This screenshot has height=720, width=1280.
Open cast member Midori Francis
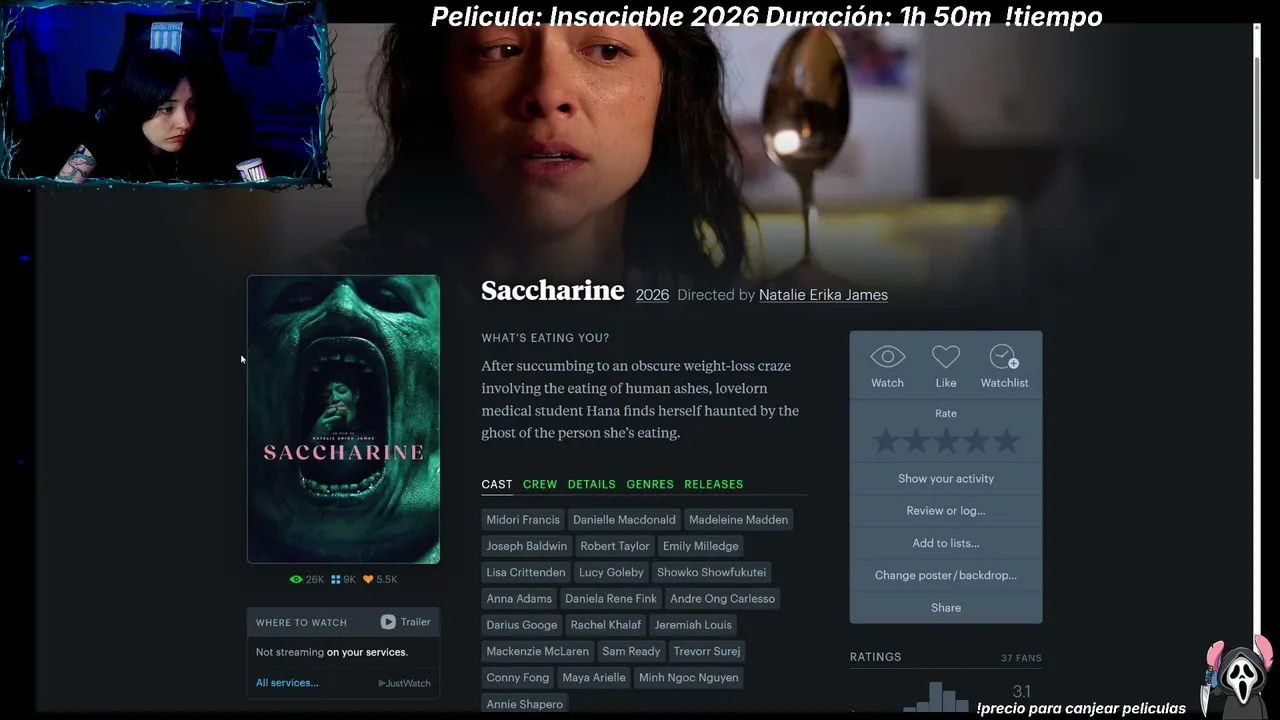click(523, 520)
